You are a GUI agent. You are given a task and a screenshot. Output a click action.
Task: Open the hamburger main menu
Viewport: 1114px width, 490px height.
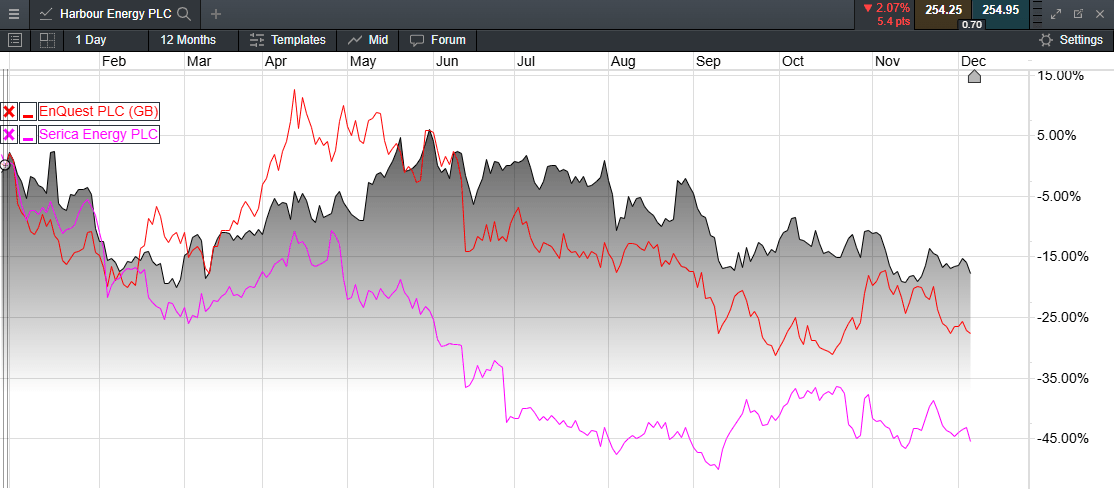pyautogui.click(x=14, y=13)
